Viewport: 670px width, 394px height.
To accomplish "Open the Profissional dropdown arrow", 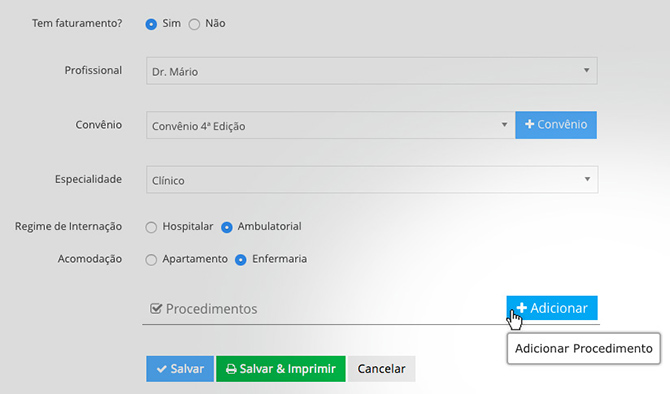I will (x=587, y=70).
